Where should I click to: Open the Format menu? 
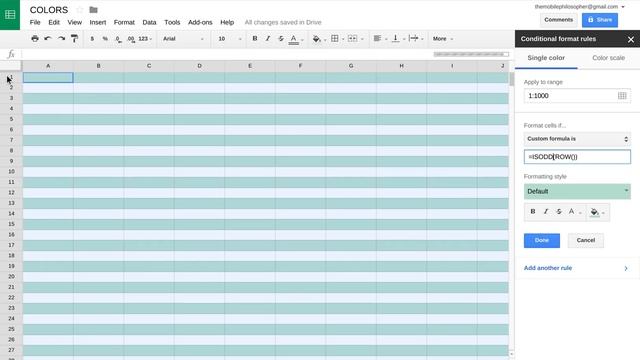(124, 22)
